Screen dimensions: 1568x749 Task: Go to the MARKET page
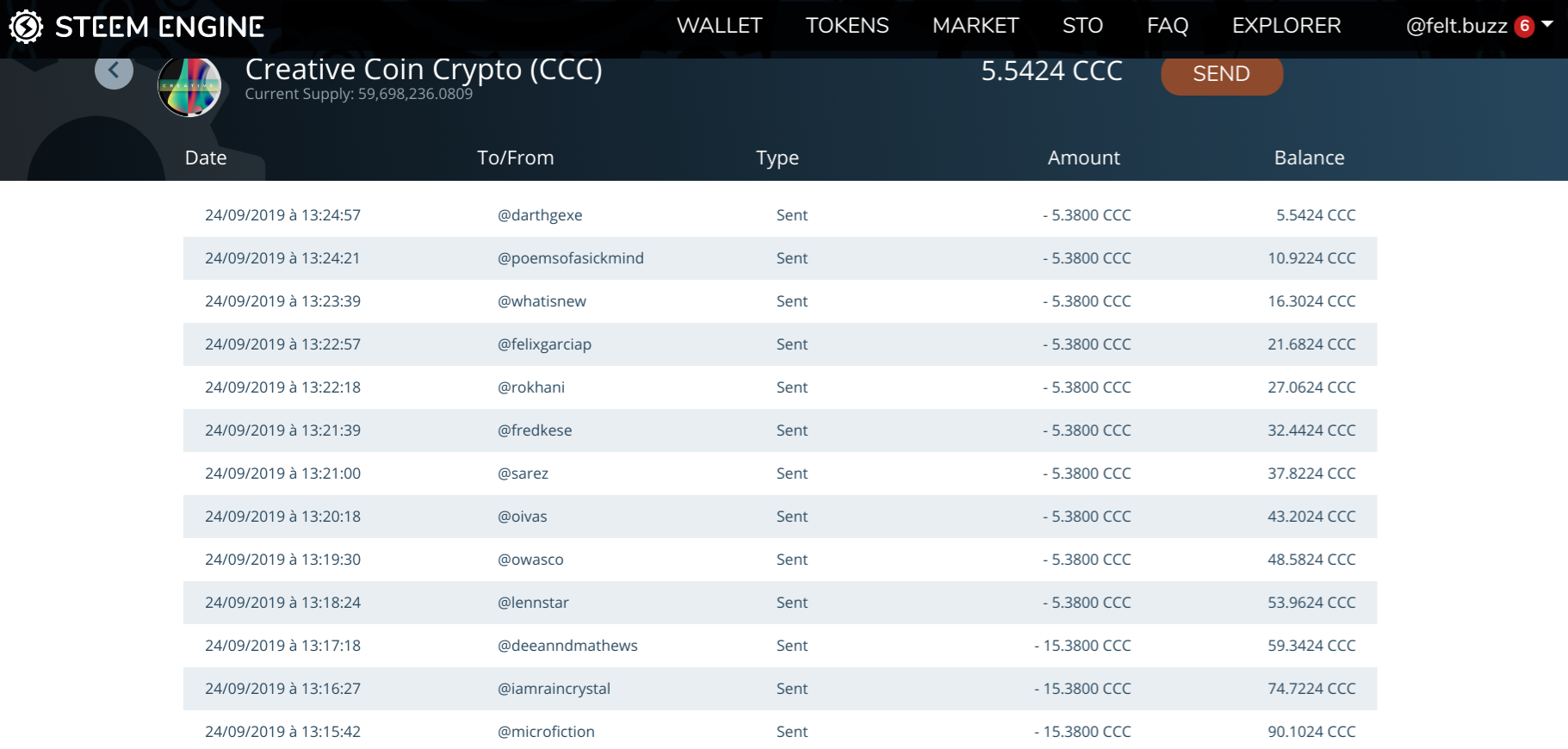pos(976,26)
